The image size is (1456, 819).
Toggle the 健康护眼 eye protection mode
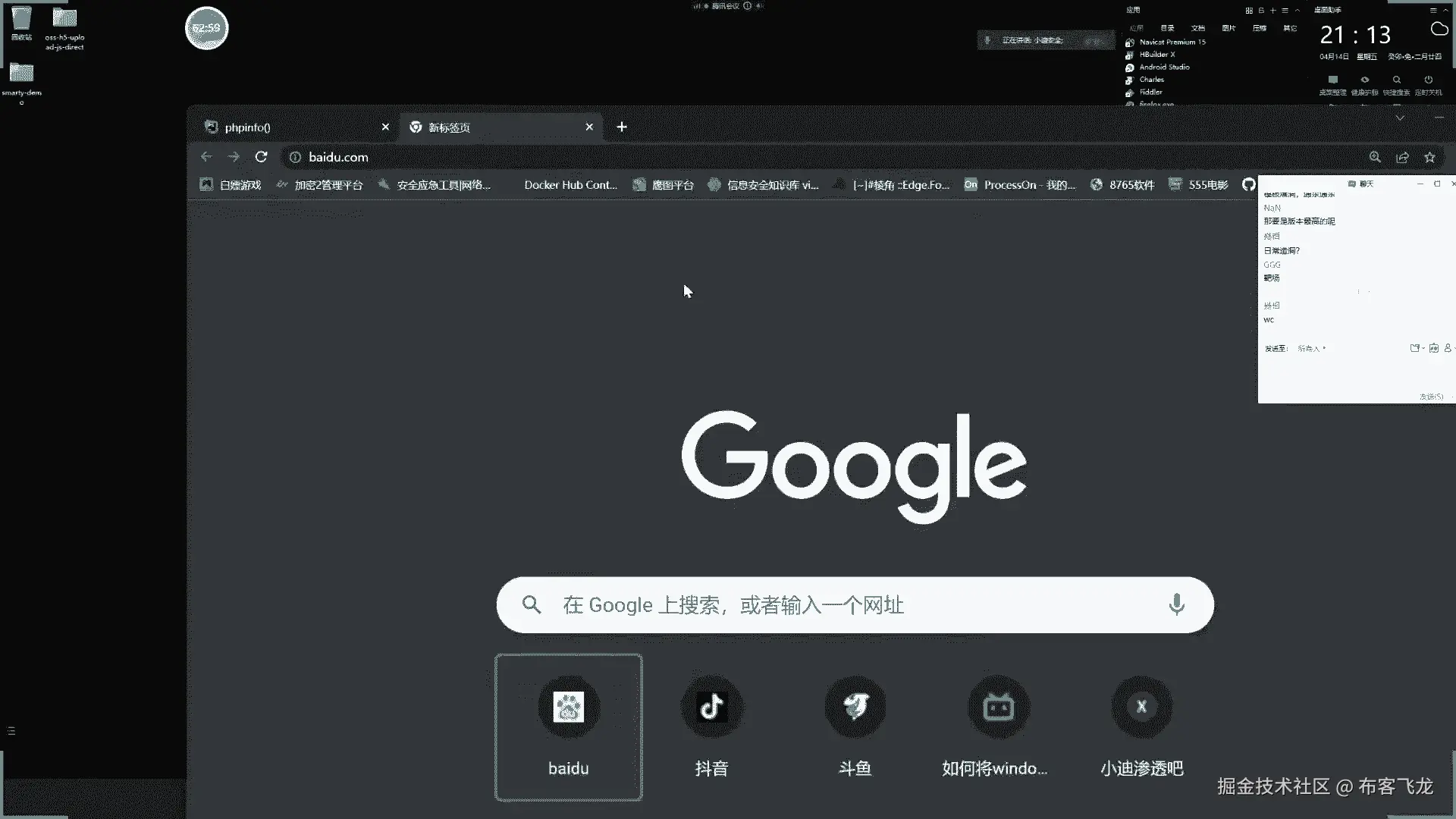click(1364, 80)
